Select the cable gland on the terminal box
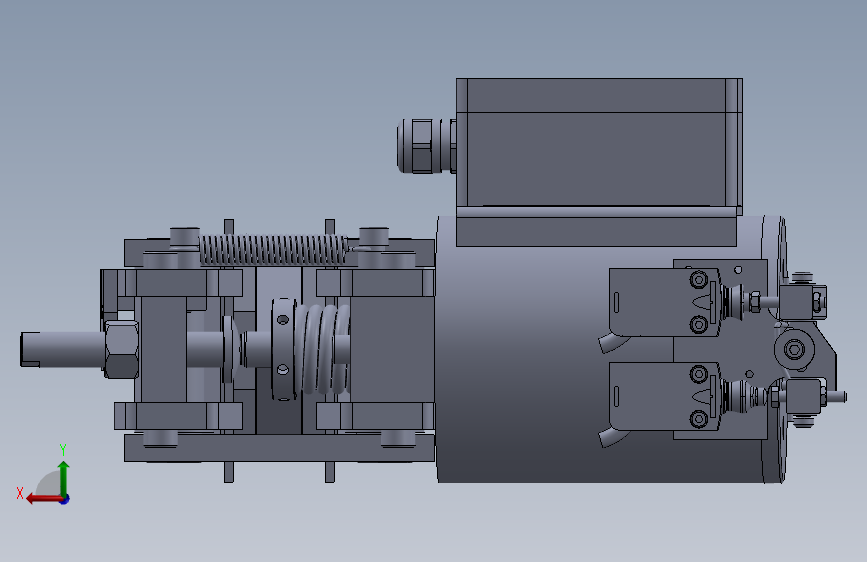 click(x=426, y=146)
